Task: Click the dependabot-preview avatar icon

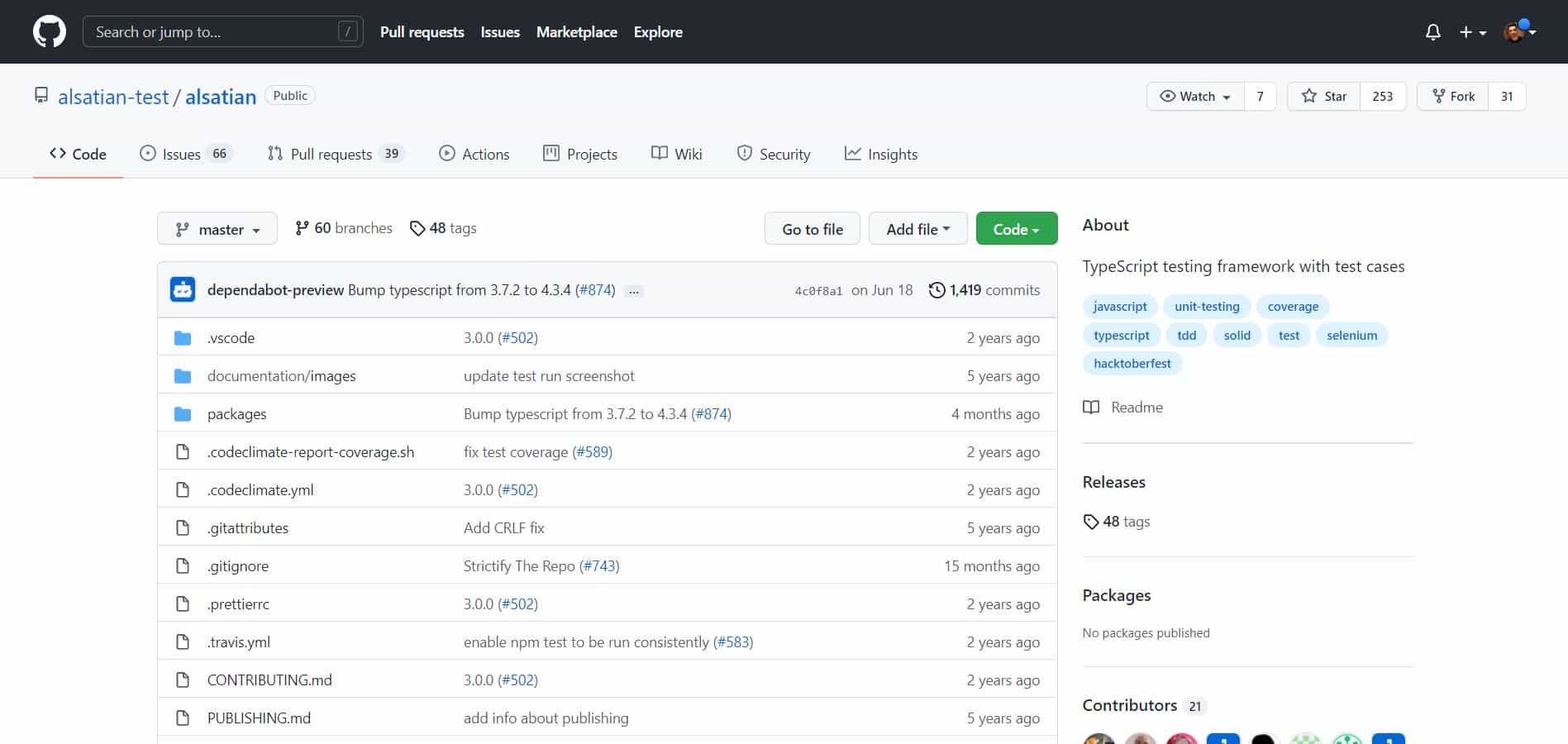Action: pos(183,290)
